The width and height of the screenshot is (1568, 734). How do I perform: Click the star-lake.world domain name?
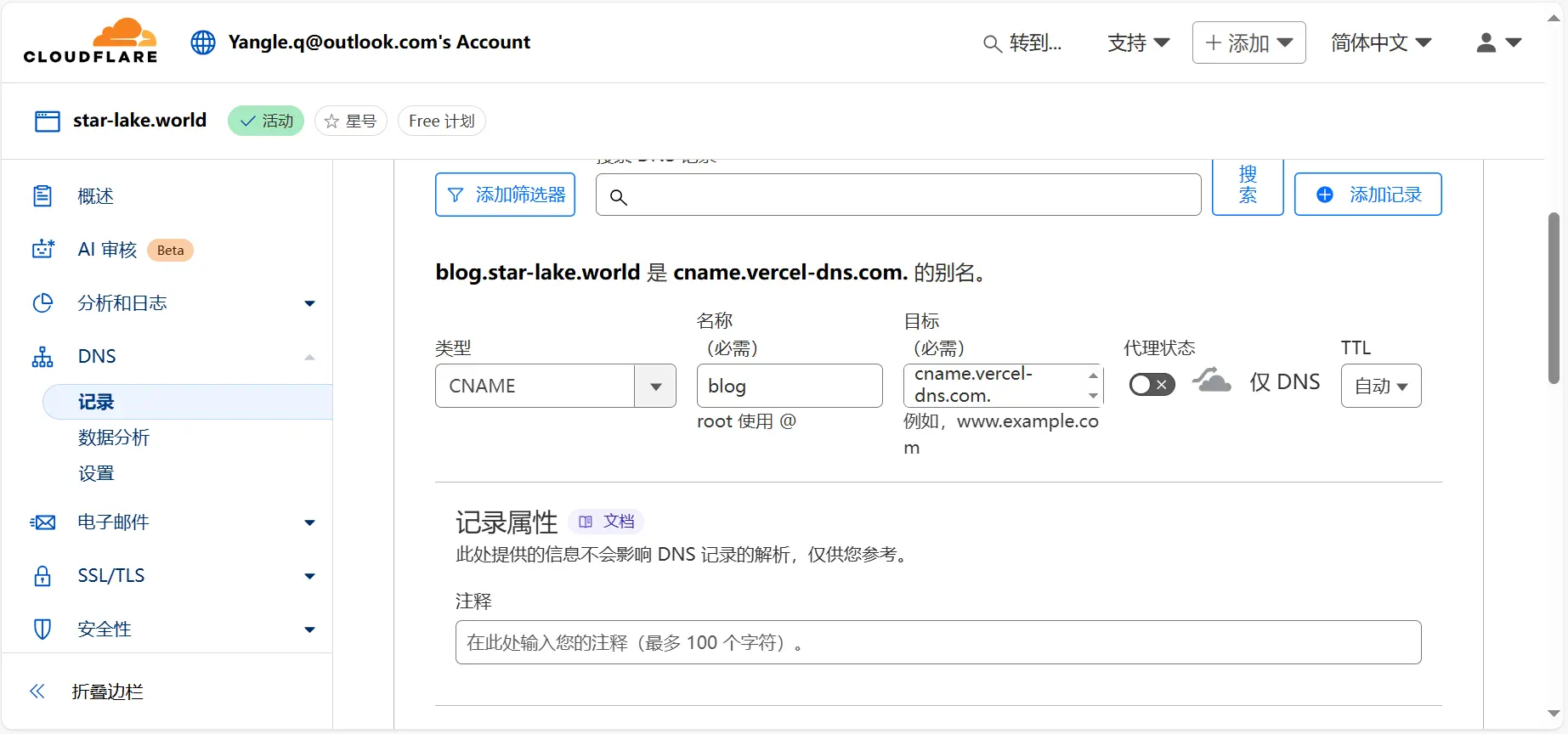(x=139, y=121)
